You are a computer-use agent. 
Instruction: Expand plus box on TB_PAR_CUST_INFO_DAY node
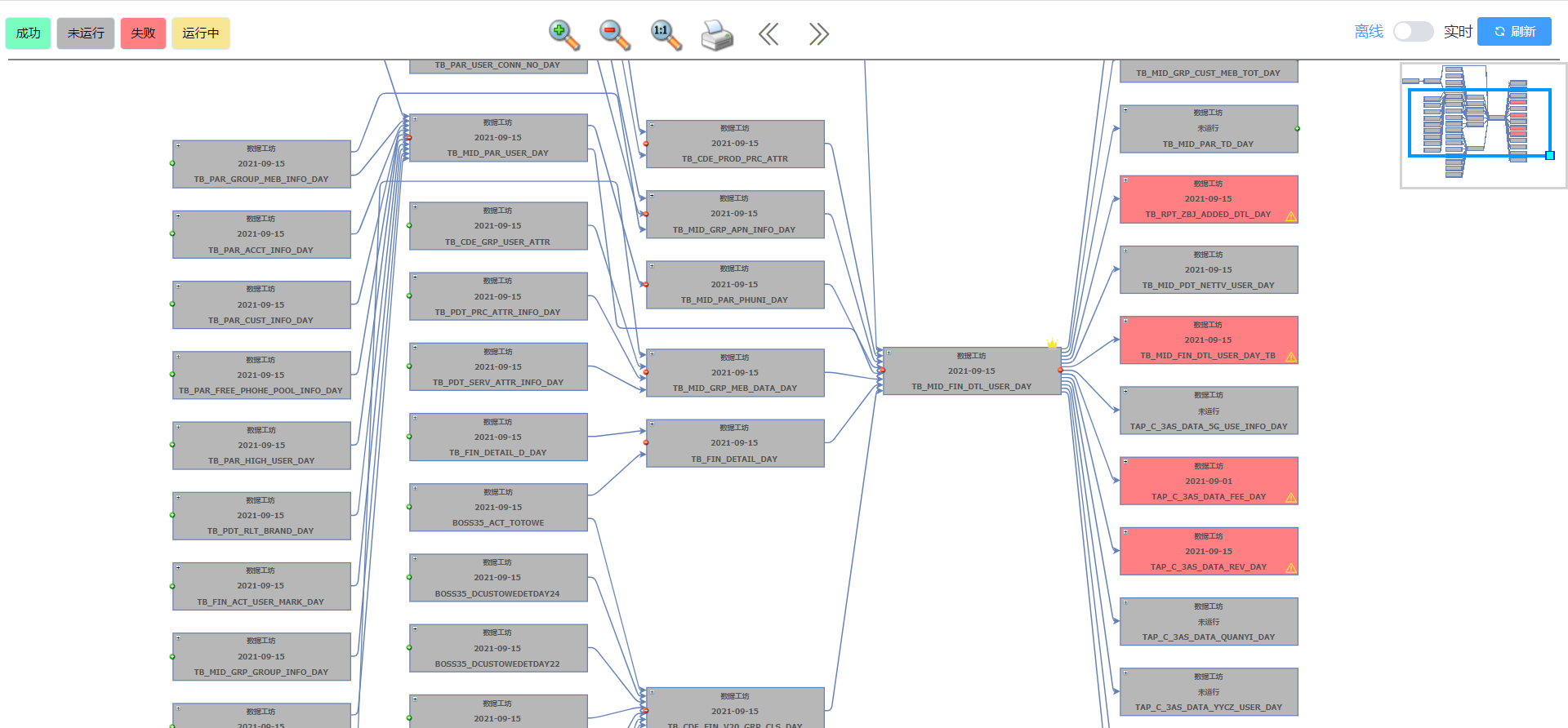[x=178, y=286]
